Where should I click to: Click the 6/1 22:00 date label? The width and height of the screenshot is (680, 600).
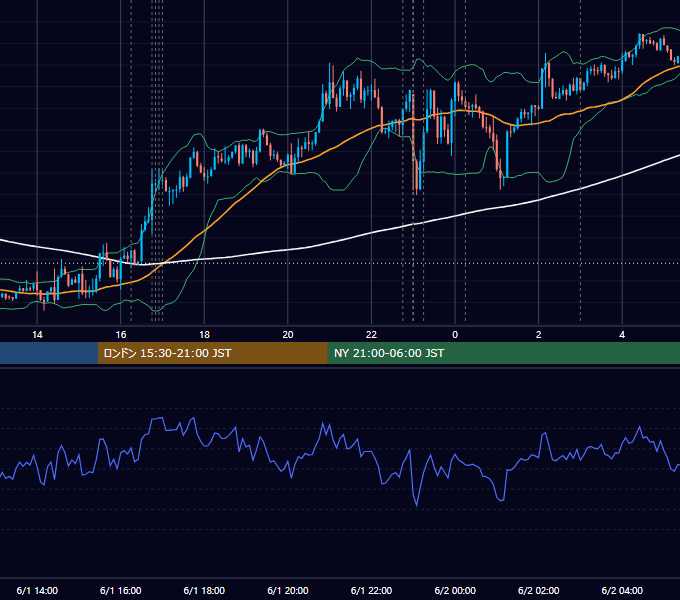pyautogui.click(x=371, y=590)
